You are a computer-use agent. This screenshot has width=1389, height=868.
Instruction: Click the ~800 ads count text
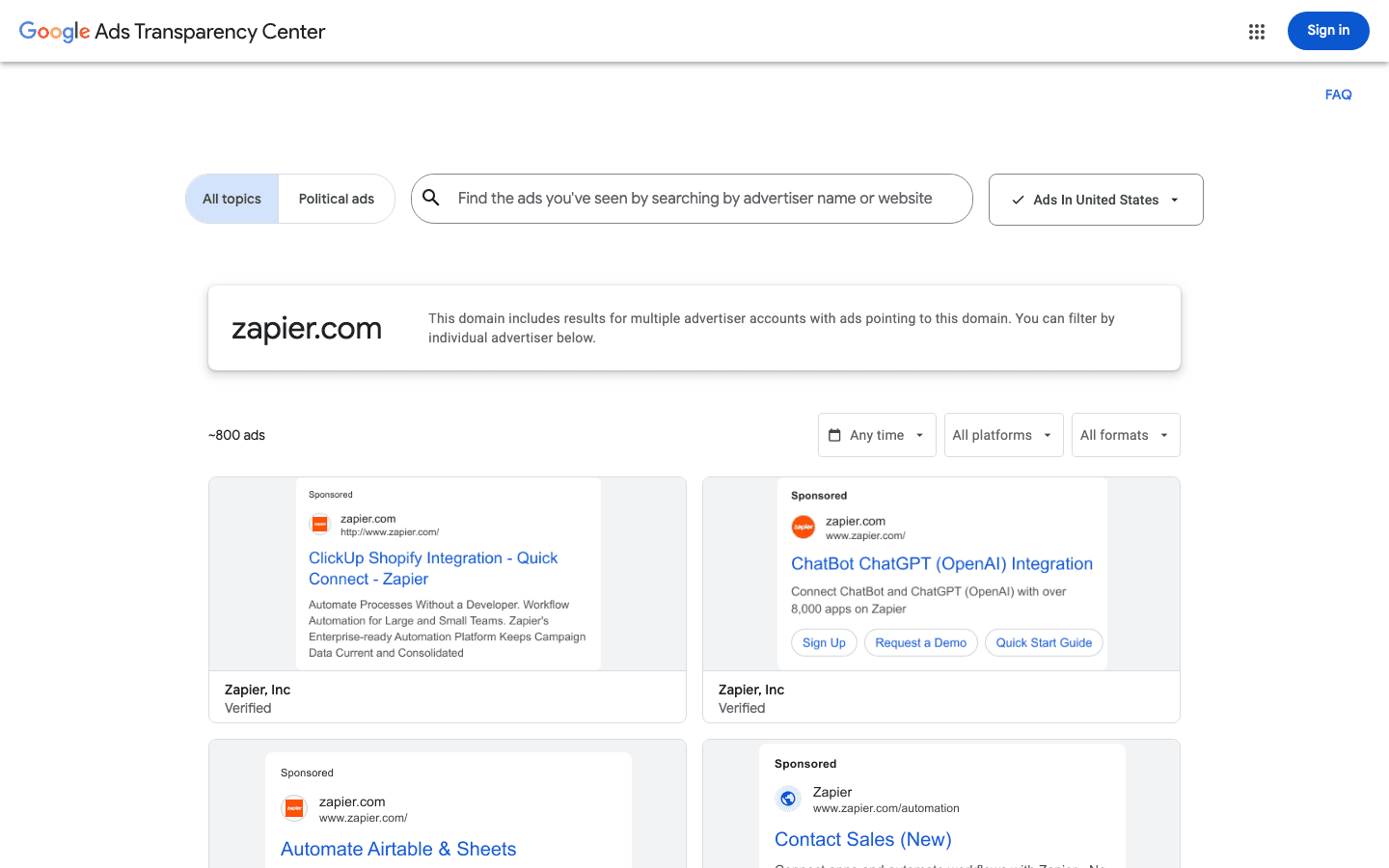tap(236, 435)
